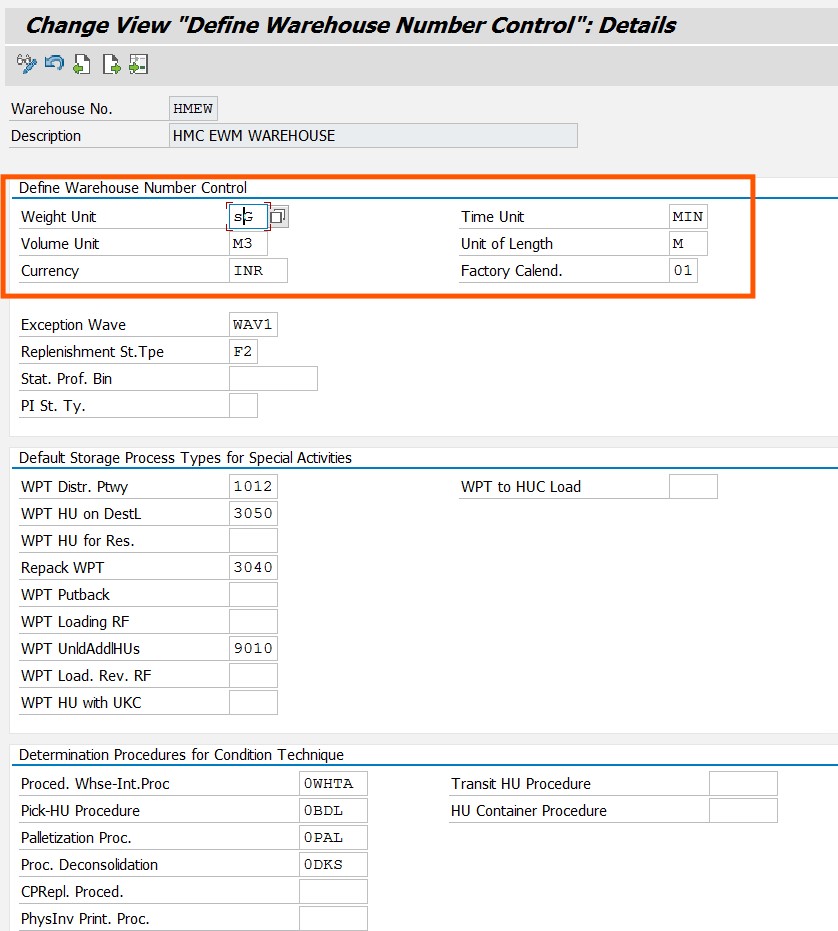Click the empty Stat. Prof. Bin field

[273, 379]
